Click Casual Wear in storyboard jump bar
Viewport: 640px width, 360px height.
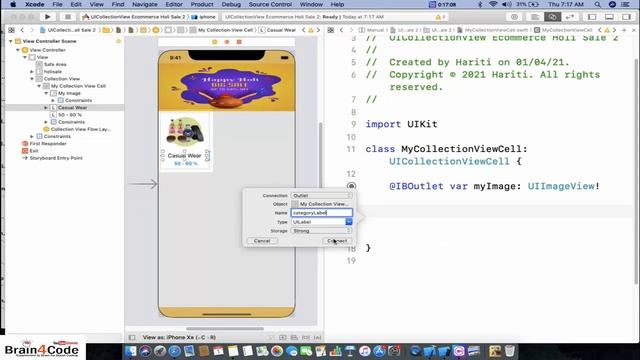click(278, 30)
